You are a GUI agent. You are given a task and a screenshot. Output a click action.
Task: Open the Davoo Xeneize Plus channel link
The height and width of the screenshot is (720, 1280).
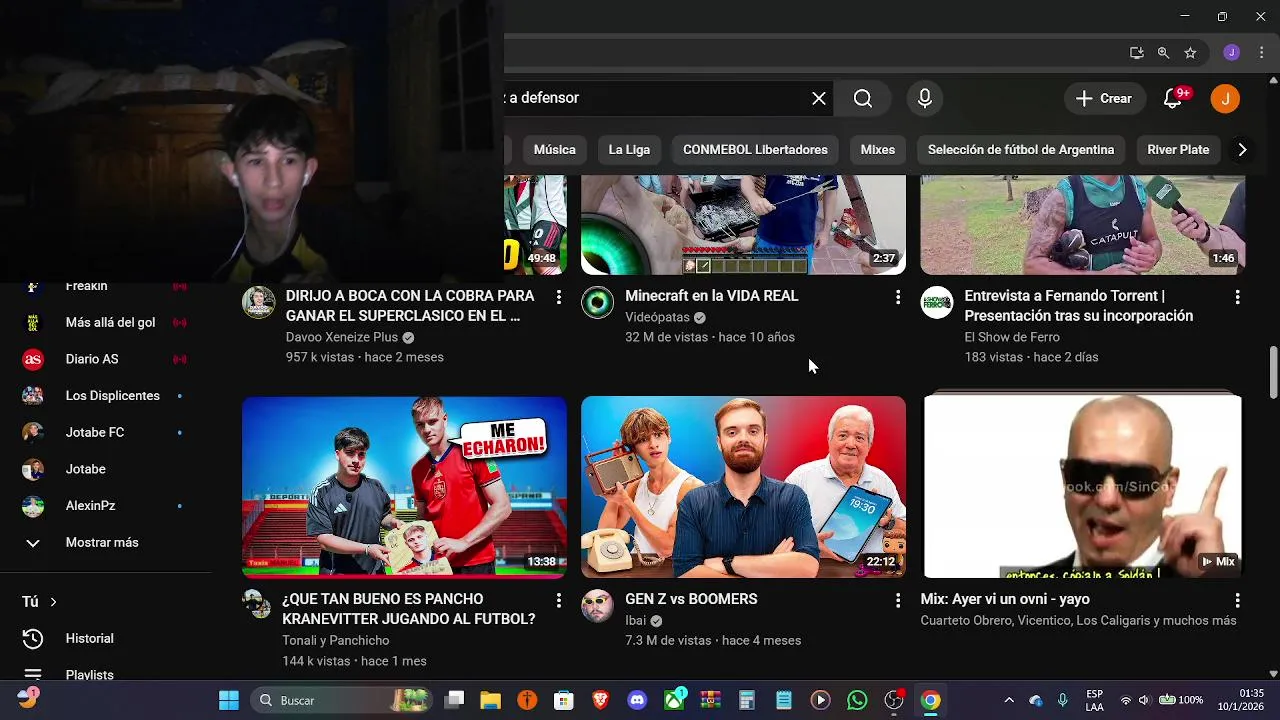coord(342,337)
